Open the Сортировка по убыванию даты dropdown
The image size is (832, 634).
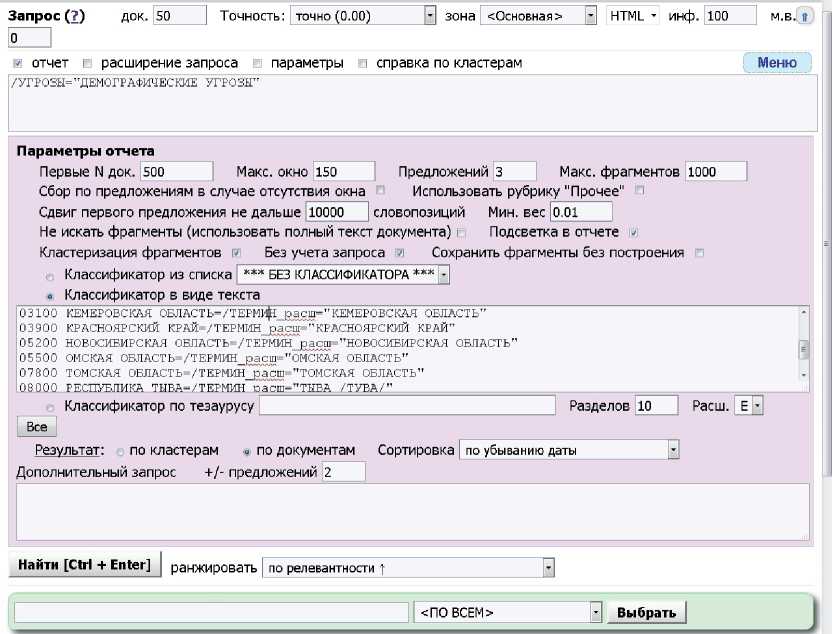coord(673,450)
